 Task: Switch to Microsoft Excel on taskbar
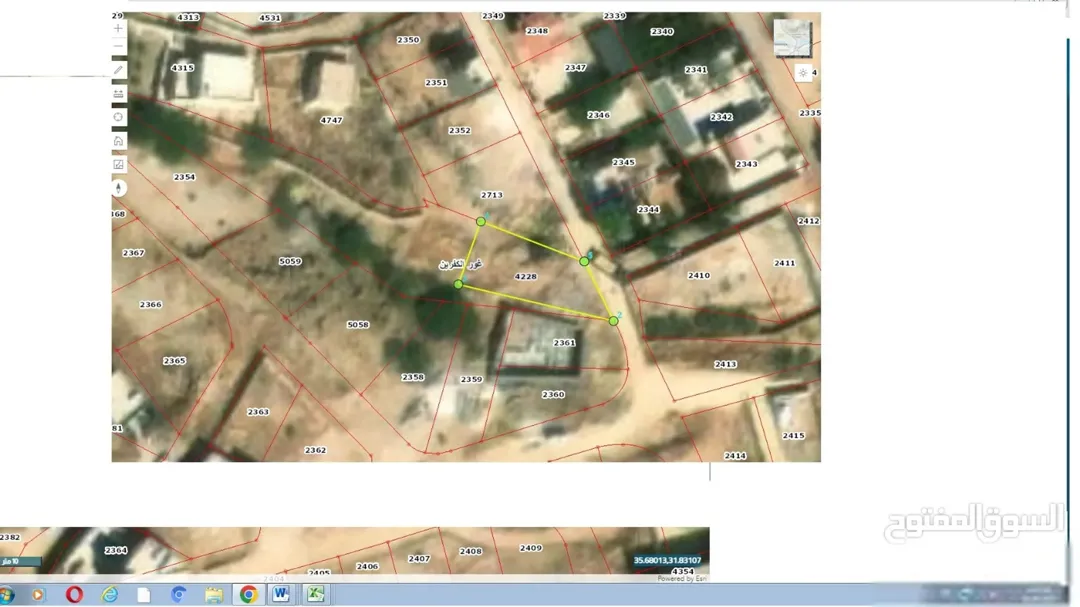[315, 594]
